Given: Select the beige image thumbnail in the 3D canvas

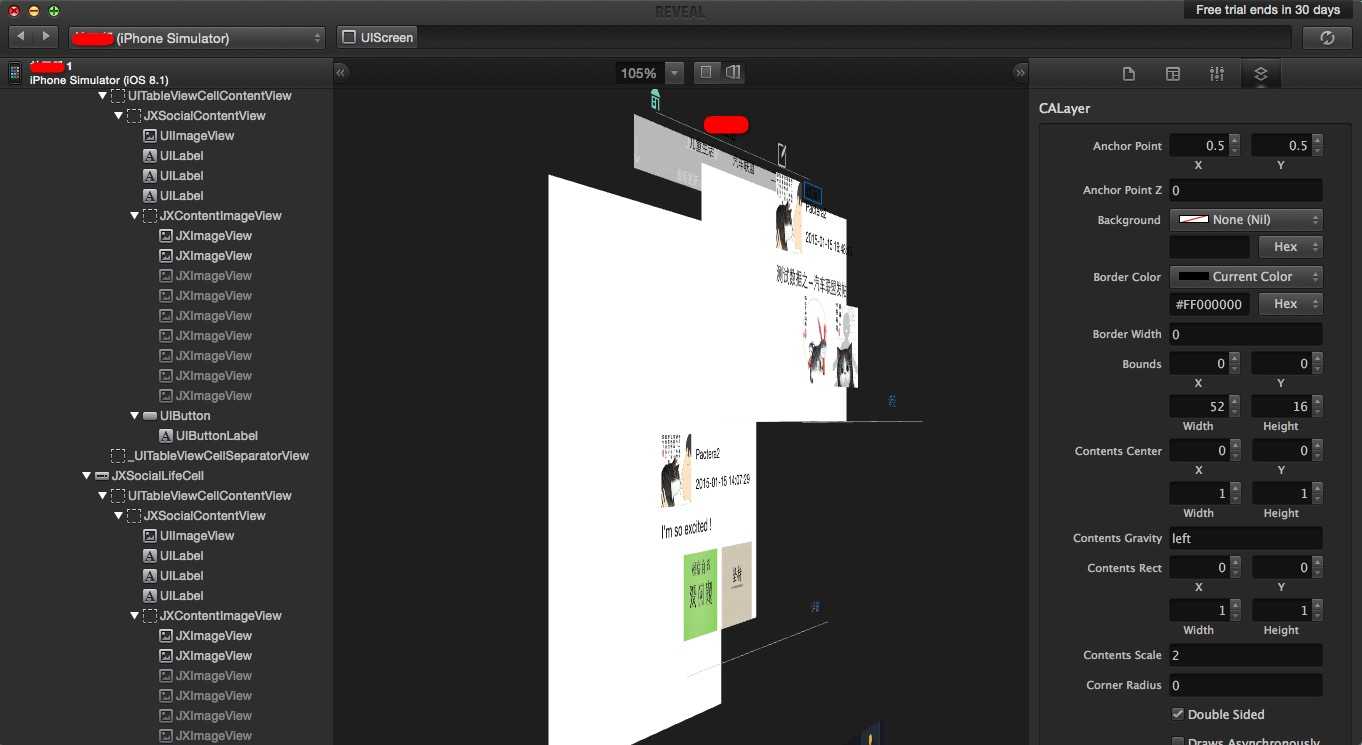Looking at the screenshot, I should (x=737, y=584).
